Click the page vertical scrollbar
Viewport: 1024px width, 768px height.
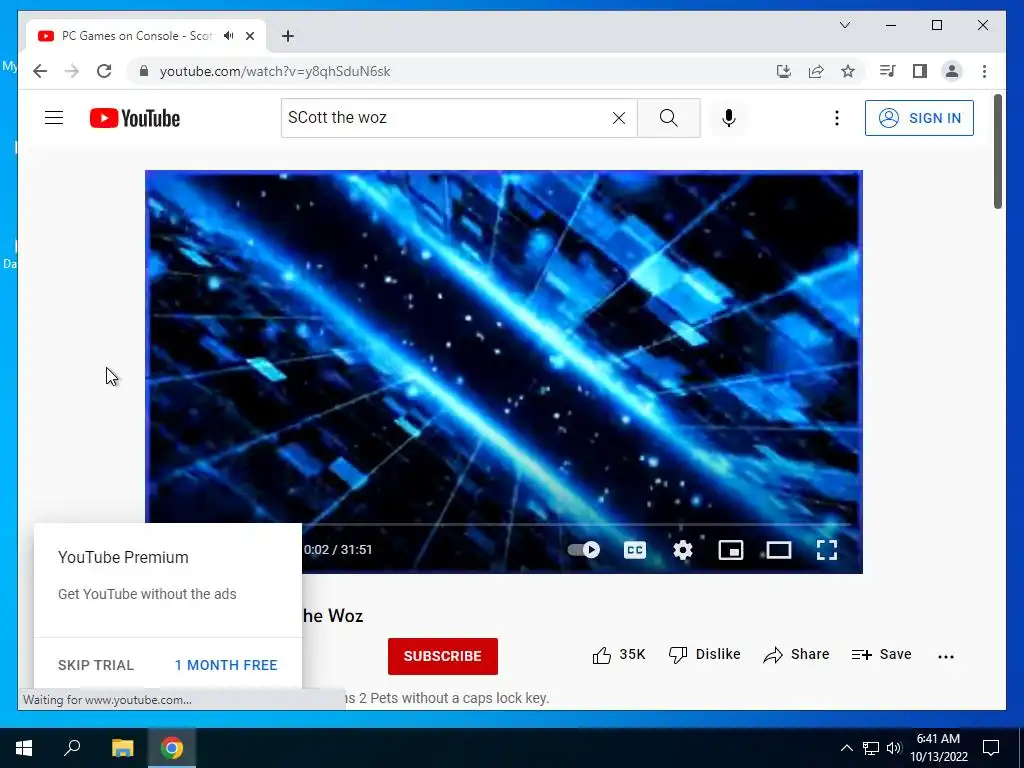click(x=998, y=152)
